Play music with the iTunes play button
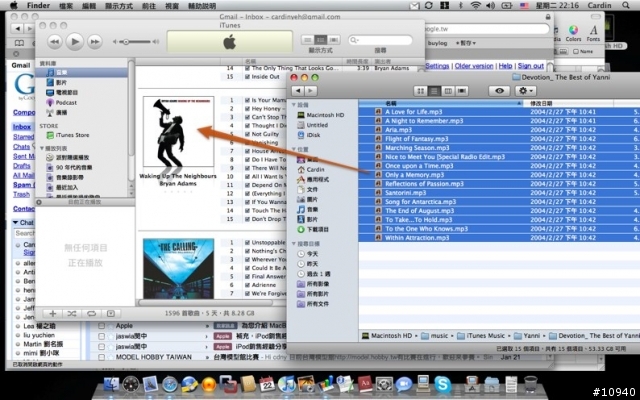The height and width of the screenshot is (400, 640). point(75,42)
